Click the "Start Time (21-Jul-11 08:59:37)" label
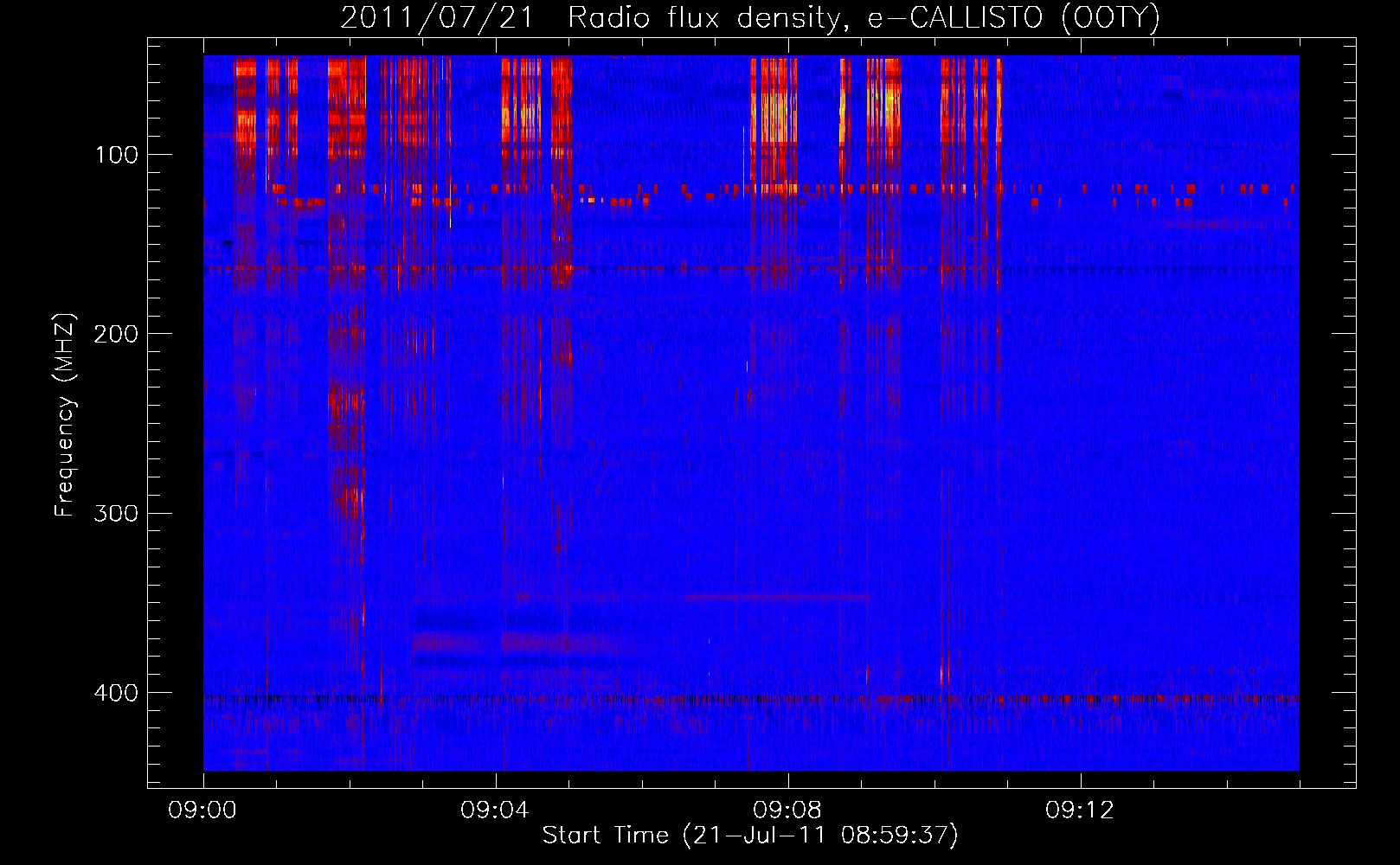Image resolution: width=1400 pixels, height=865 pixels. 750,836
